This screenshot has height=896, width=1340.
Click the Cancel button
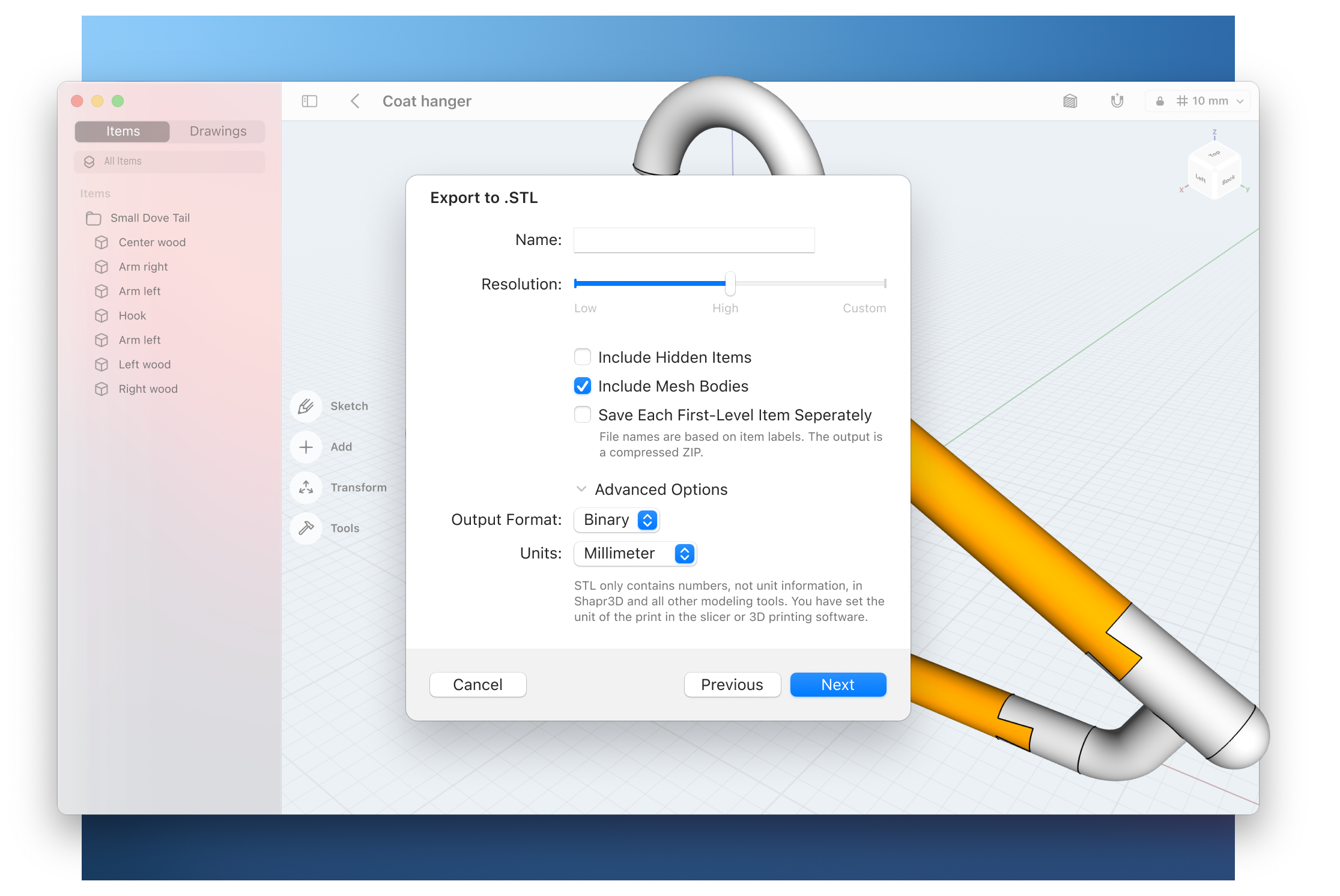(478, 685)
